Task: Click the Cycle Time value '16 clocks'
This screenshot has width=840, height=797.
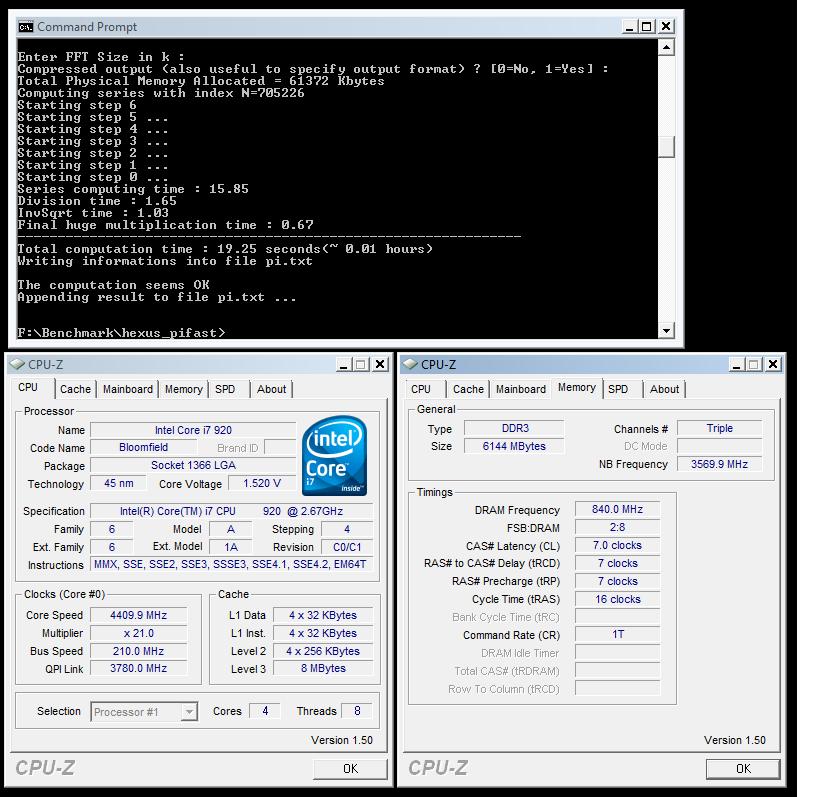Action: 617,599
